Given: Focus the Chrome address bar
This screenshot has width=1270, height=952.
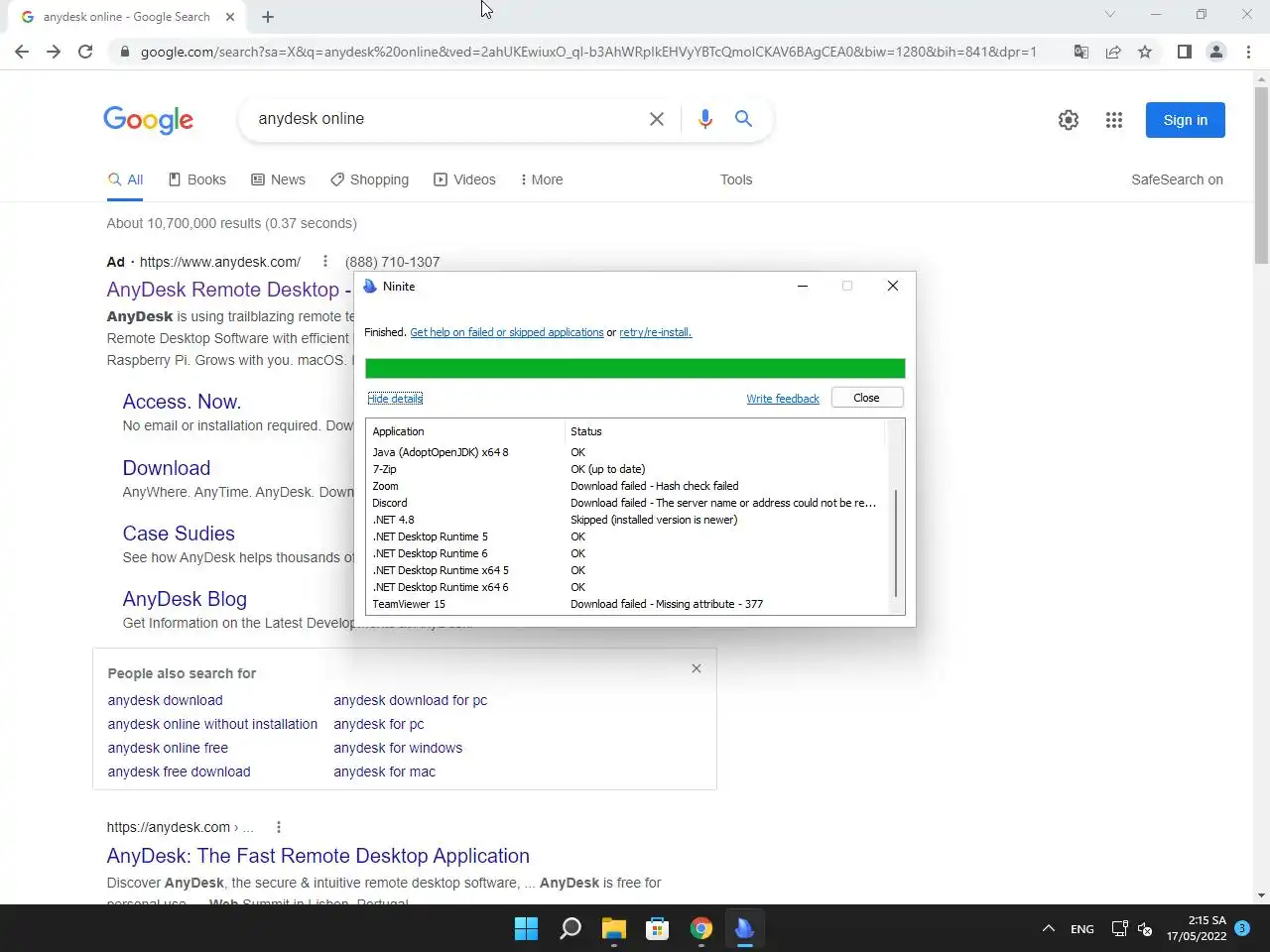Looking at the screenshot, I should pyautogui.click(x=587, y=52).
